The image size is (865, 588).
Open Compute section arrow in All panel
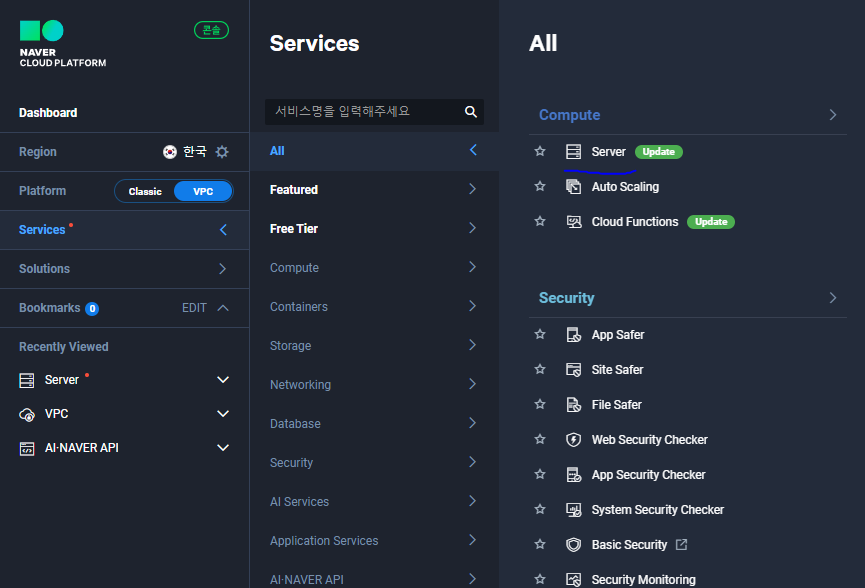coord(833,115)
